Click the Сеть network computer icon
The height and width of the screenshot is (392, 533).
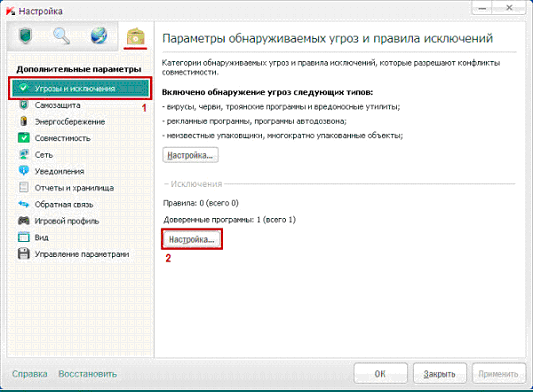point(23,154)
